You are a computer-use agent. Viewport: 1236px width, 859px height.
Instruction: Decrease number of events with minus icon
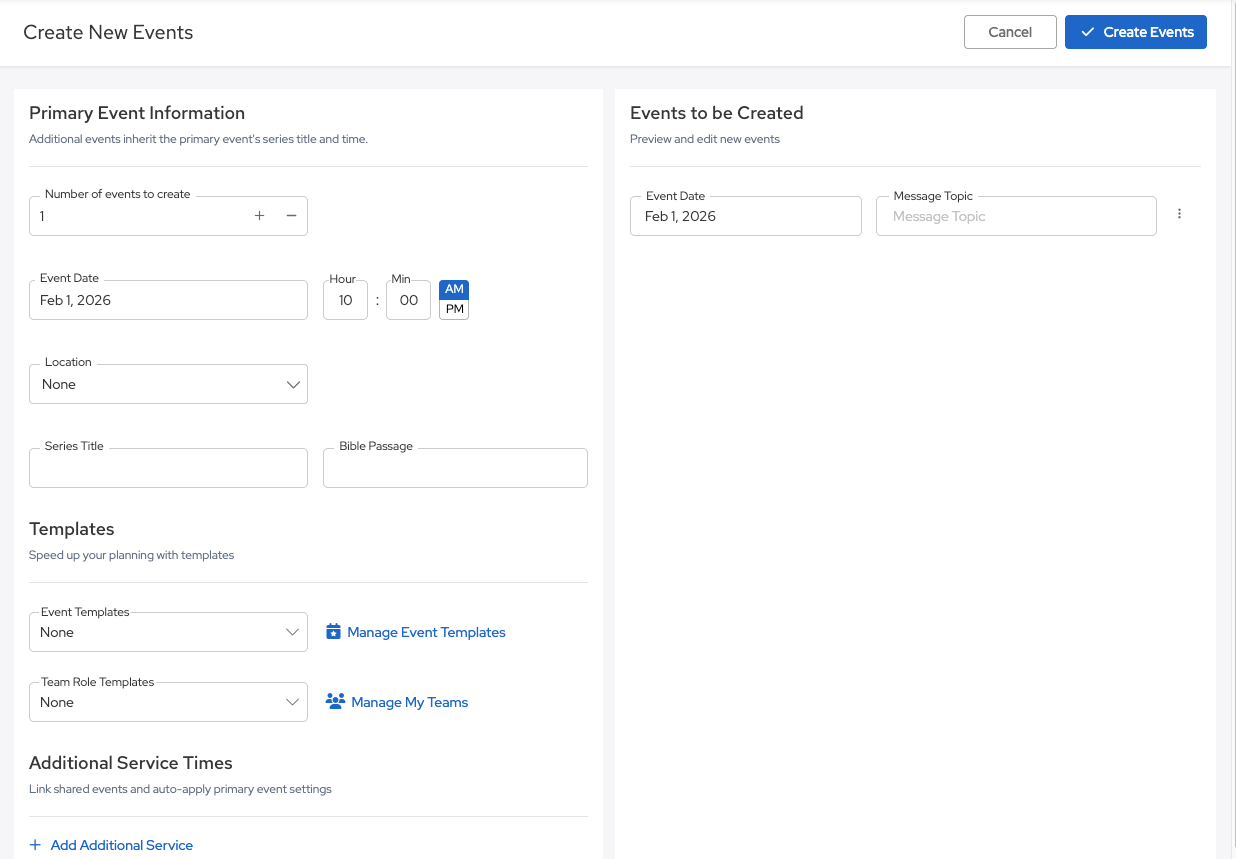click(x=291, y=216)
